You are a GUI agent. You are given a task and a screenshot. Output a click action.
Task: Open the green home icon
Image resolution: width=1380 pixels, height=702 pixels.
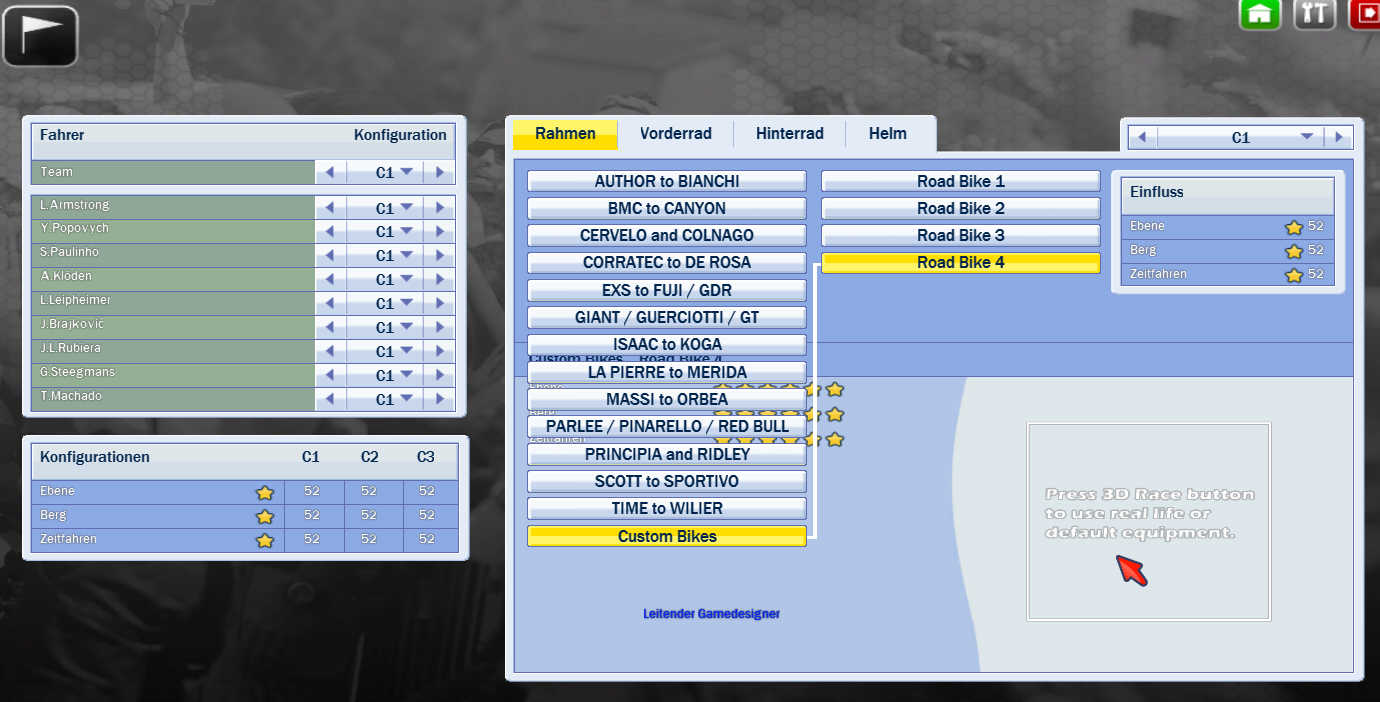pos(1260,14)
